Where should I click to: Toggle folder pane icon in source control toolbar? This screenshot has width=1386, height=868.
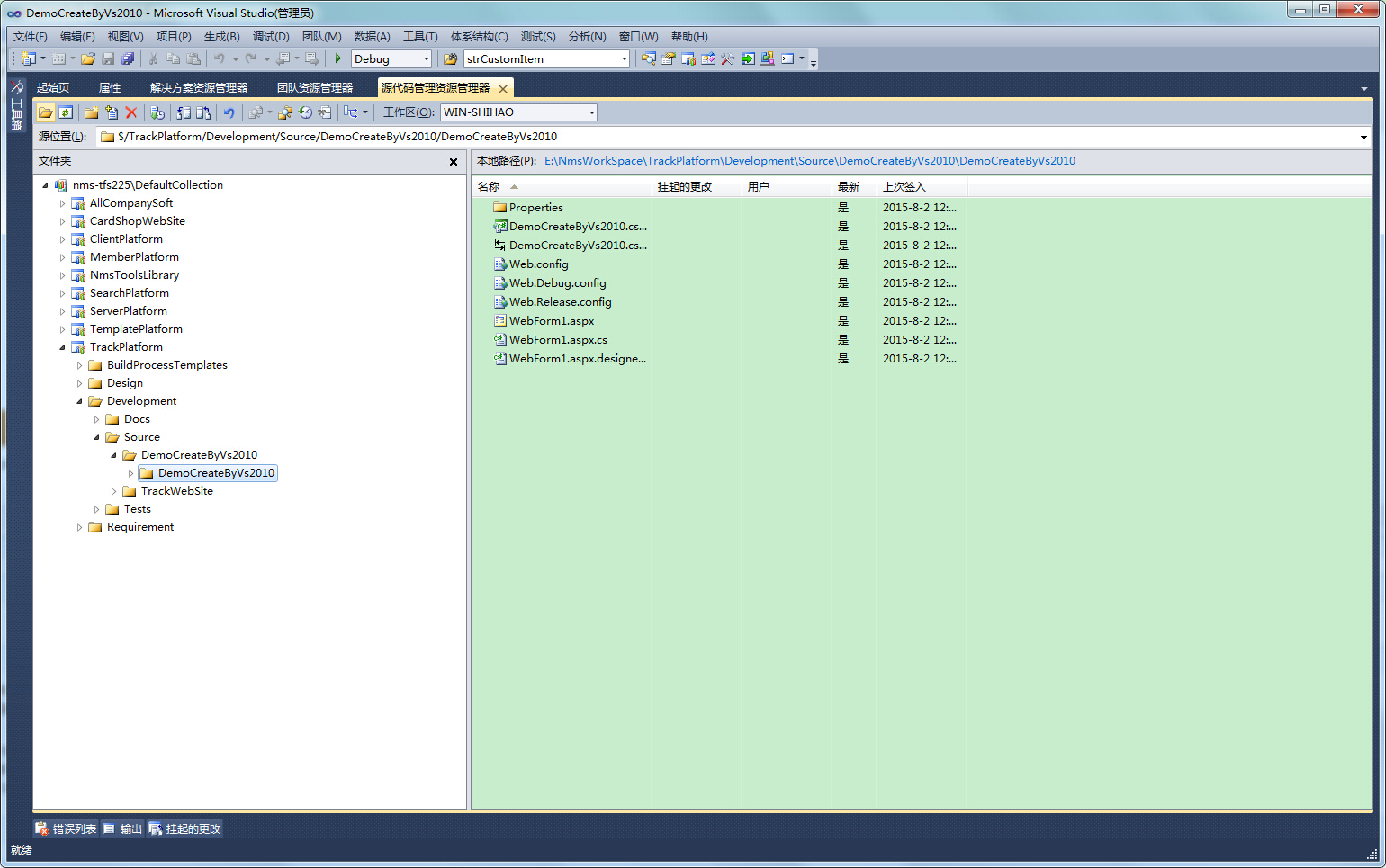[46, 112]
